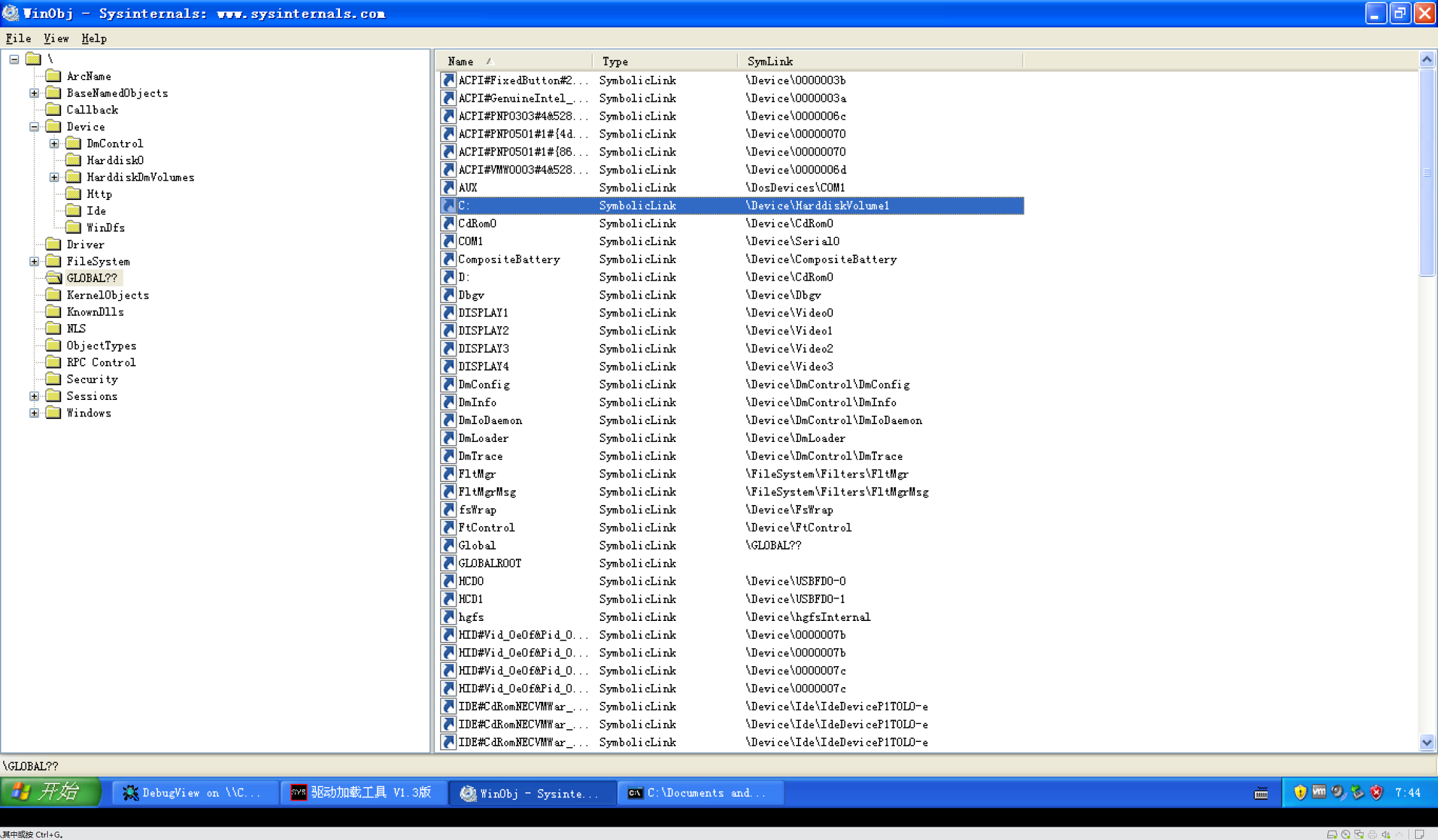The height and width of the screenshot is (840, 1438).
Task: Click the CdRom0 symbolic link arrow icon
Action: point(448,224)
